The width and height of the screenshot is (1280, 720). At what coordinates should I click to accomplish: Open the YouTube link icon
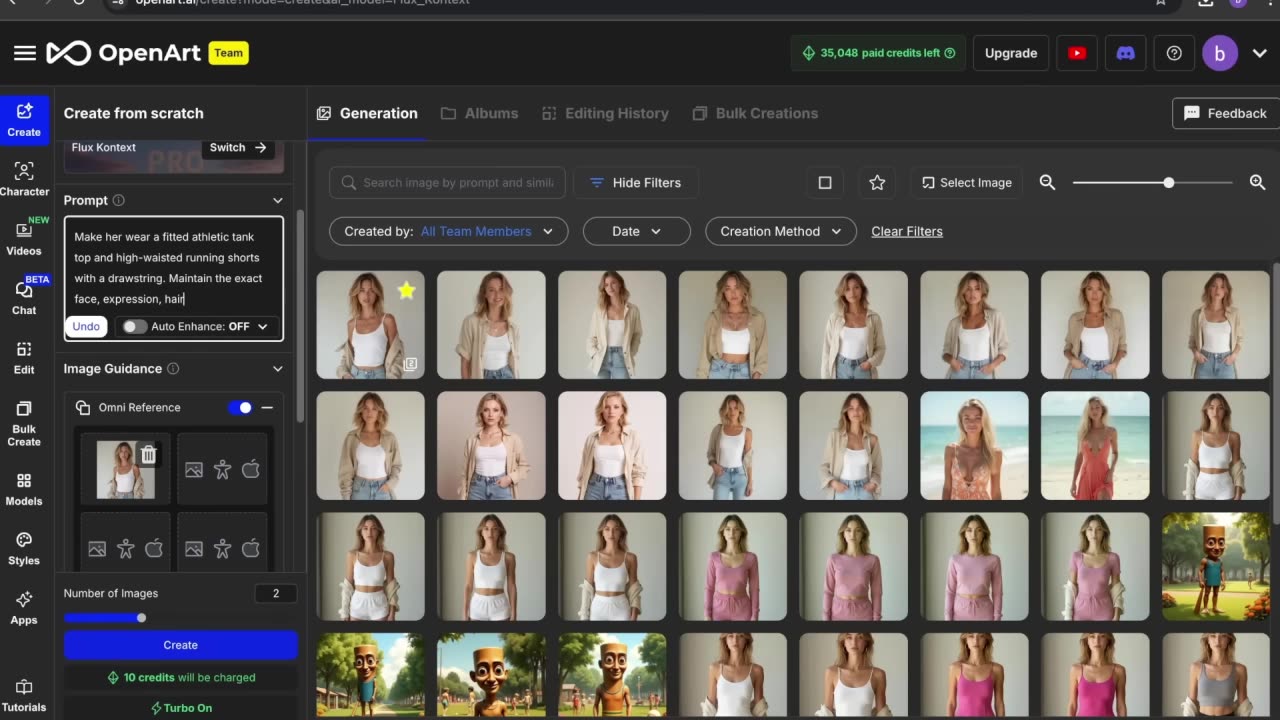pyautogui.click(x=1077, y=53)
